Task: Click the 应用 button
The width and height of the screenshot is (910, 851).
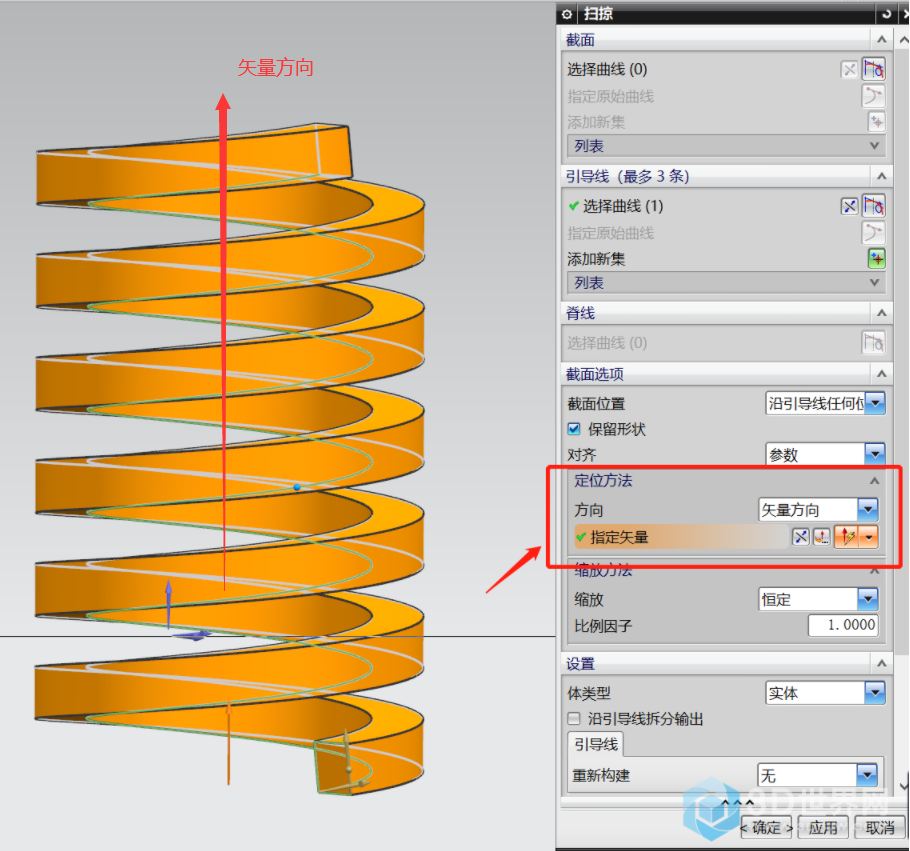Action: [x=823, y=828]
